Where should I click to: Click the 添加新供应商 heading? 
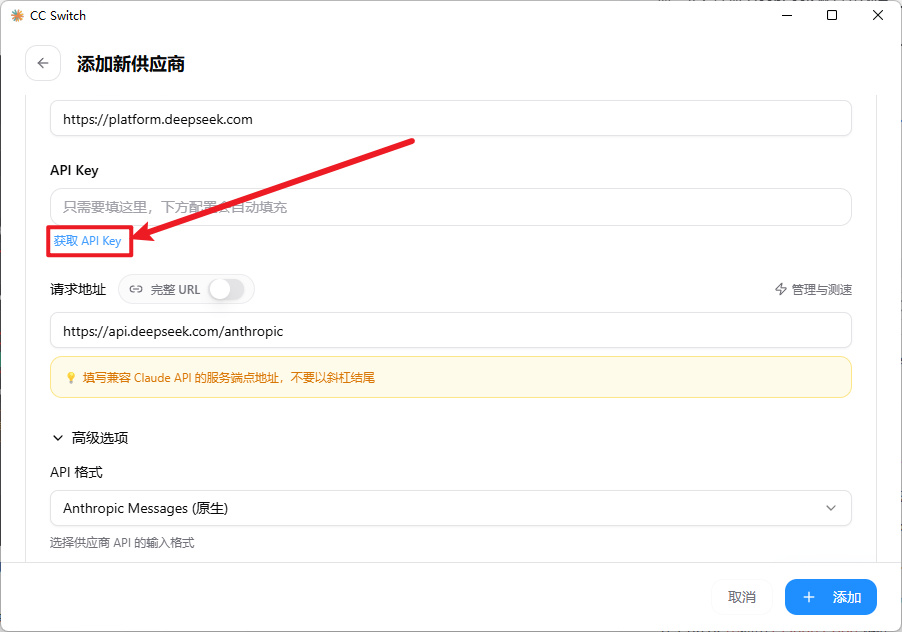[x=131, y=64]
